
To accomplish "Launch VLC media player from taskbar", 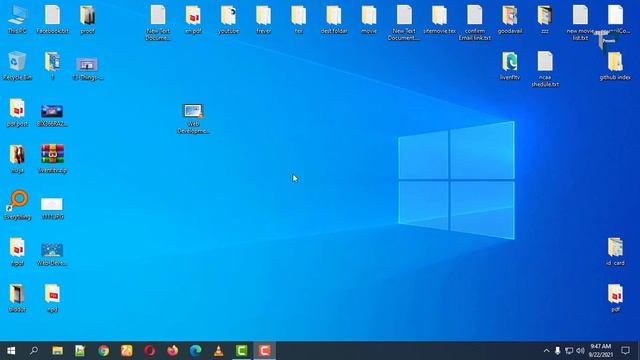I will 218,351.
